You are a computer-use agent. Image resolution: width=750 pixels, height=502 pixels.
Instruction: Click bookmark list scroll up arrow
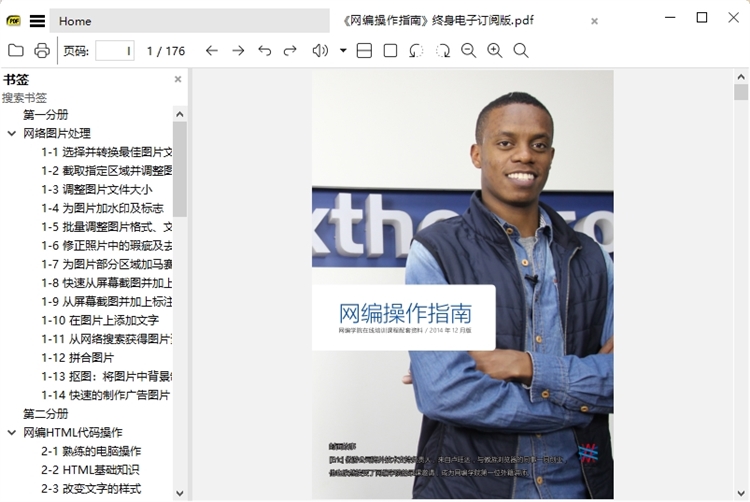coord(180,114)
